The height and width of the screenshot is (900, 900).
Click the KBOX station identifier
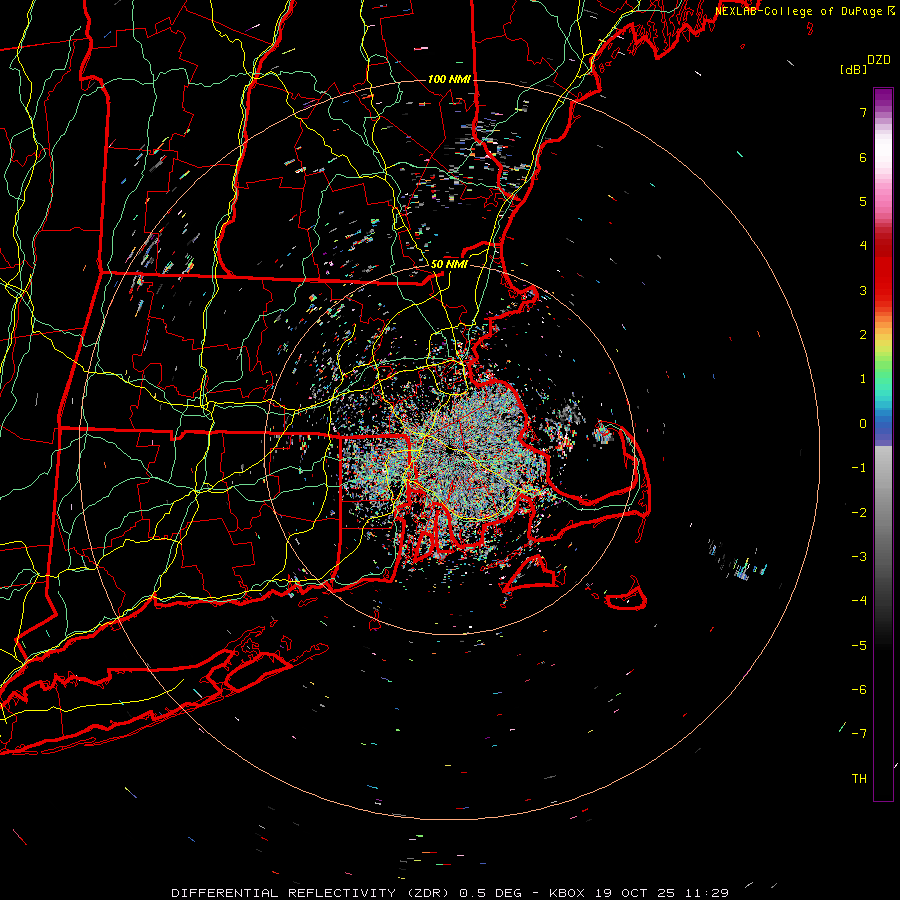pos(567,893)
